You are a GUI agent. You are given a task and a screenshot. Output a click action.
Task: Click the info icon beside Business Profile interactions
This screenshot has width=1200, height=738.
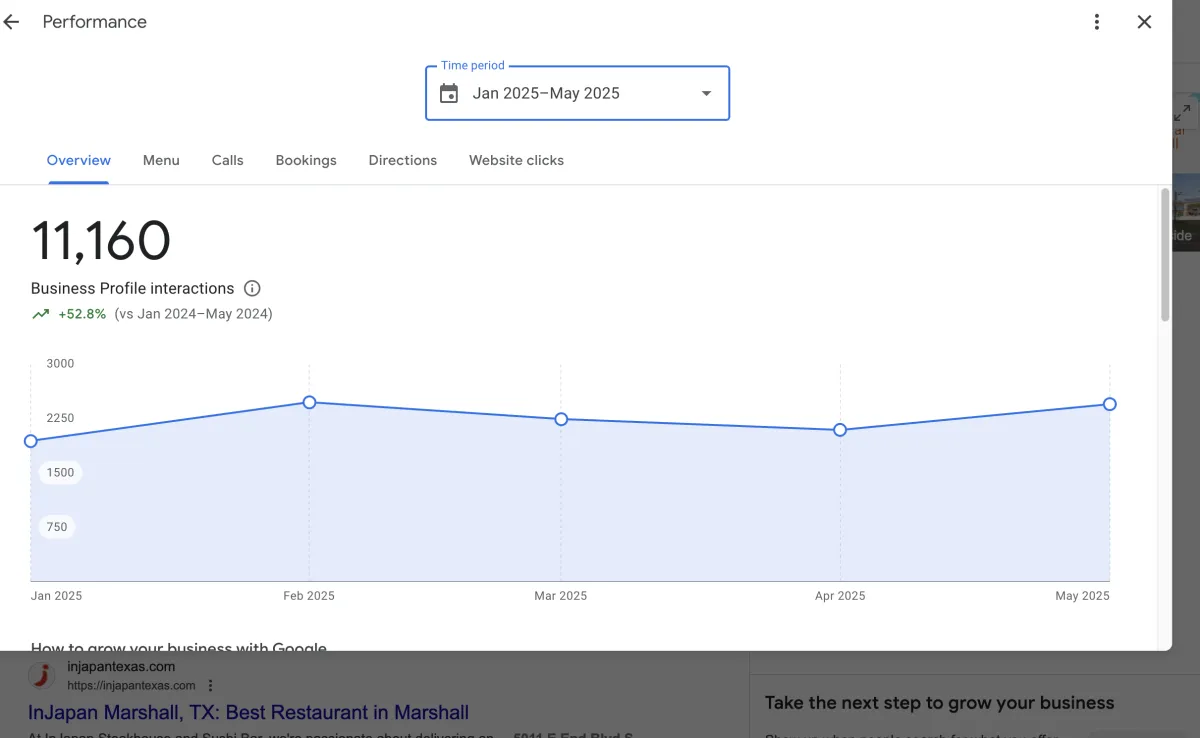coord(252,289)
